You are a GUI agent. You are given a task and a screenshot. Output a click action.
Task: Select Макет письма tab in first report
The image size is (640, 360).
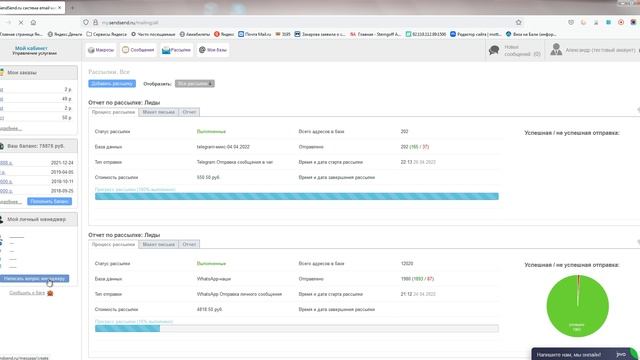click(159, 112)
